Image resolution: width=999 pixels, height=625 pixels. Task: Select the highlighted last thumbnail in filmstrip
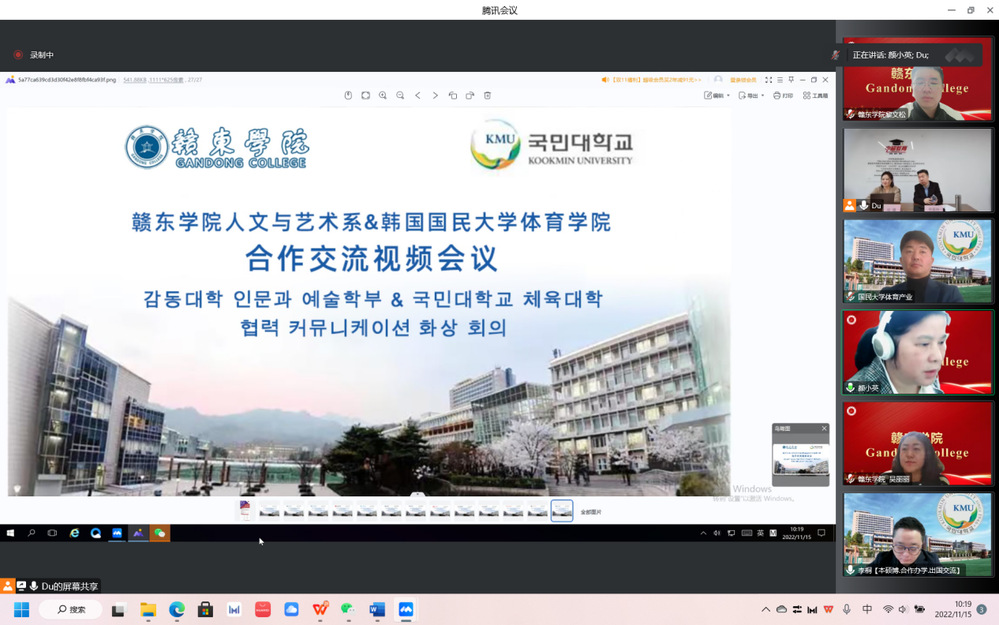click(x=562, y=511)
